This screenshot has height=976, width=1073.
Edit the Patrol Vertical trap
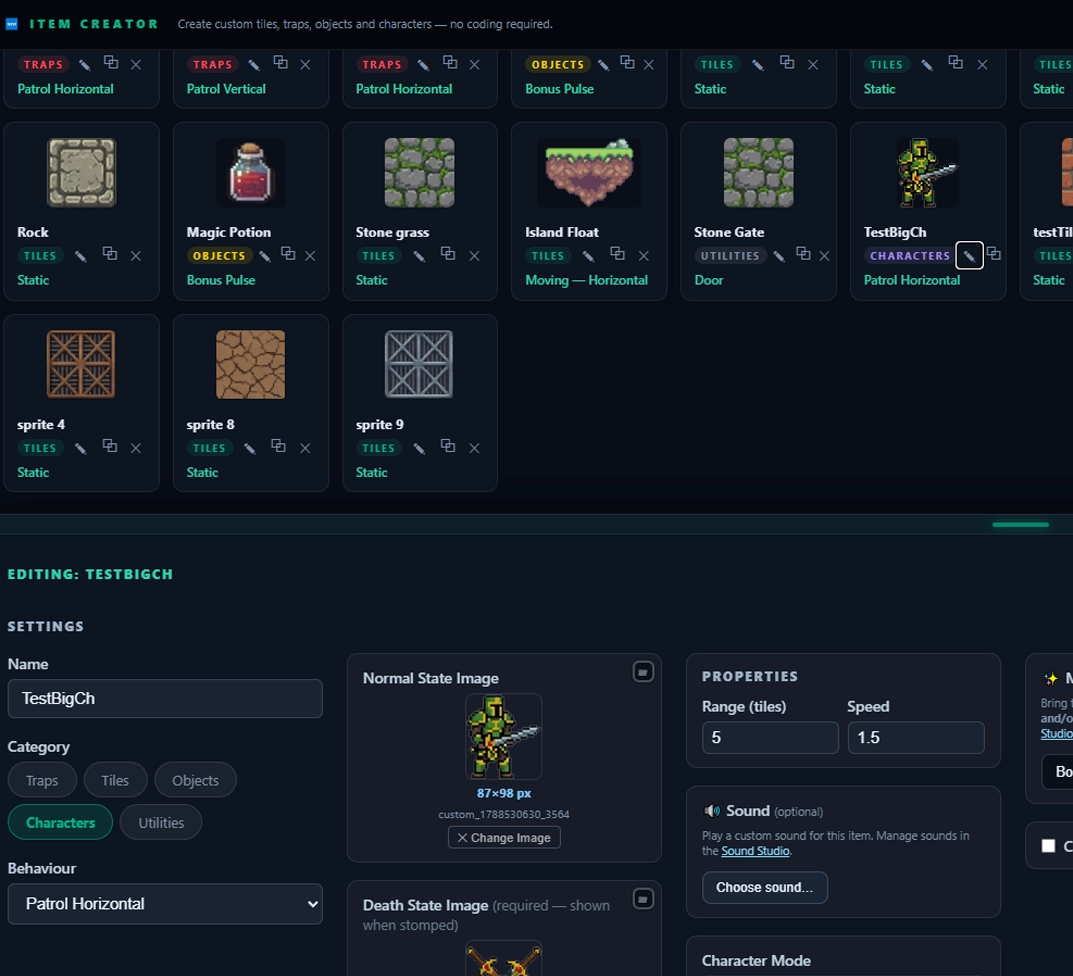coord(254,65)
